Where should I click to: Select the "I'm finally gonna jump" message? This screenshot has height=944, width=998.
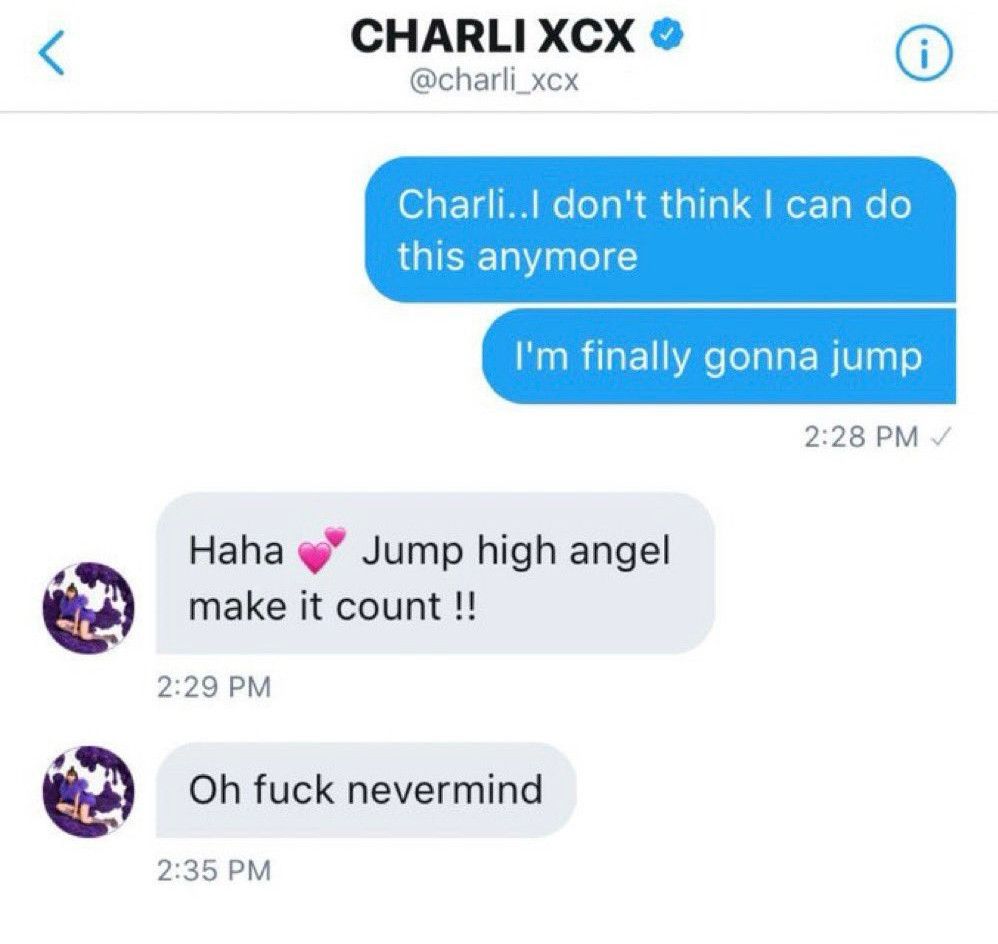click(x=719, y=356)
